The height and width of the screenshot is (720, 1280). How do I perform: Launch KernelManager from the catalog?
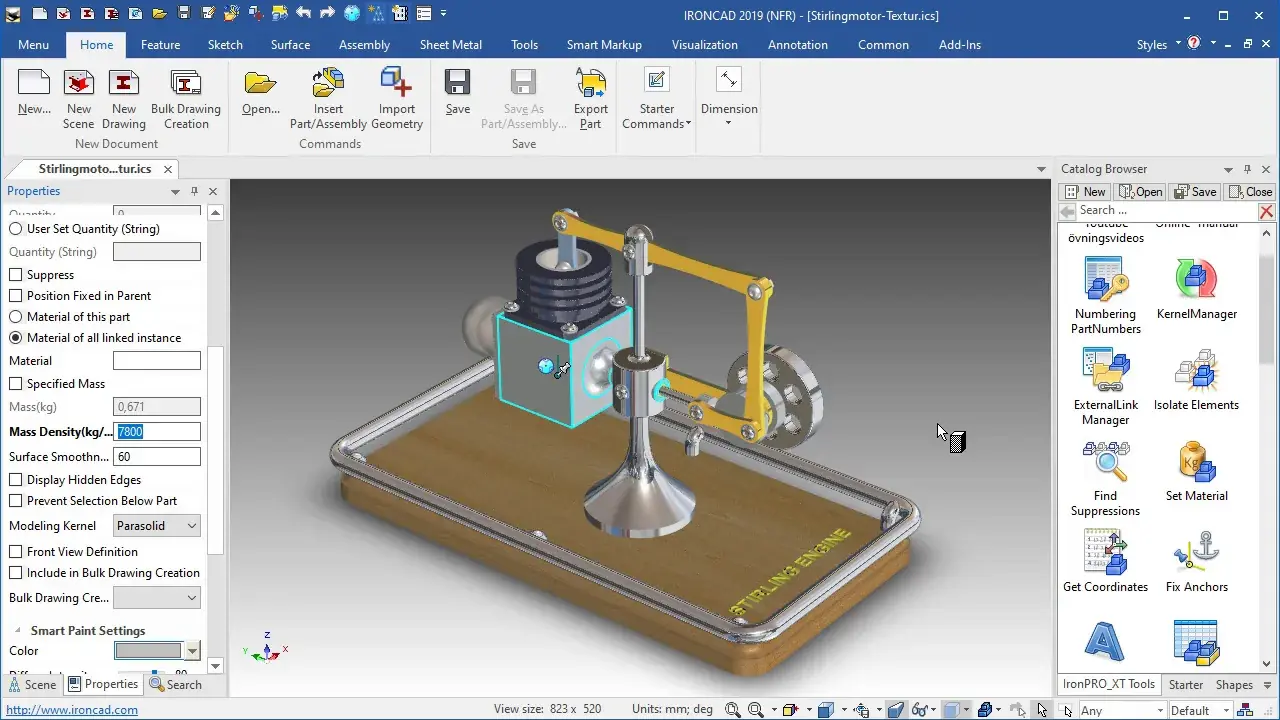[x=1197, y=288]
